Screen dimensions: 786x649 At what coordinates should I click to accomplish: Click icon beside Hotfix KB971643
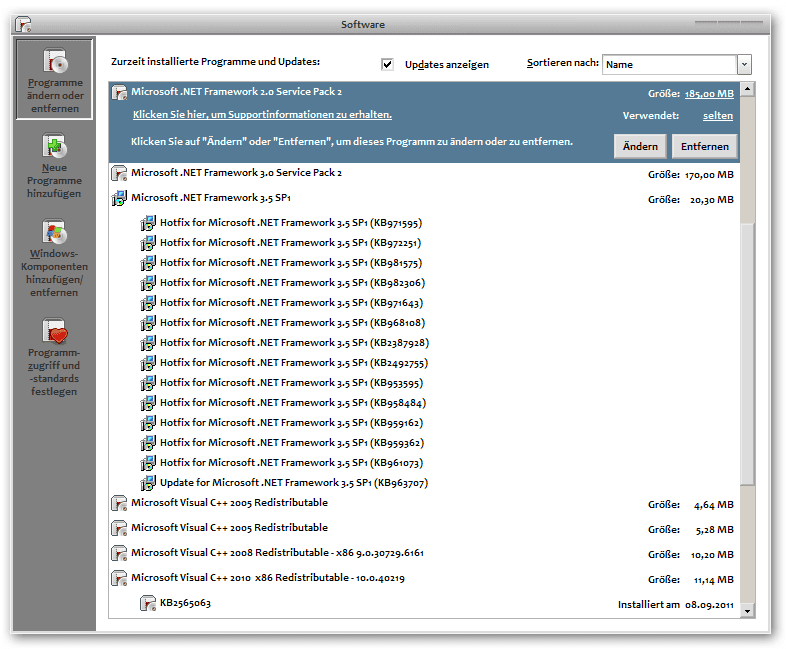pyautogui.click(x=148, y=303)
